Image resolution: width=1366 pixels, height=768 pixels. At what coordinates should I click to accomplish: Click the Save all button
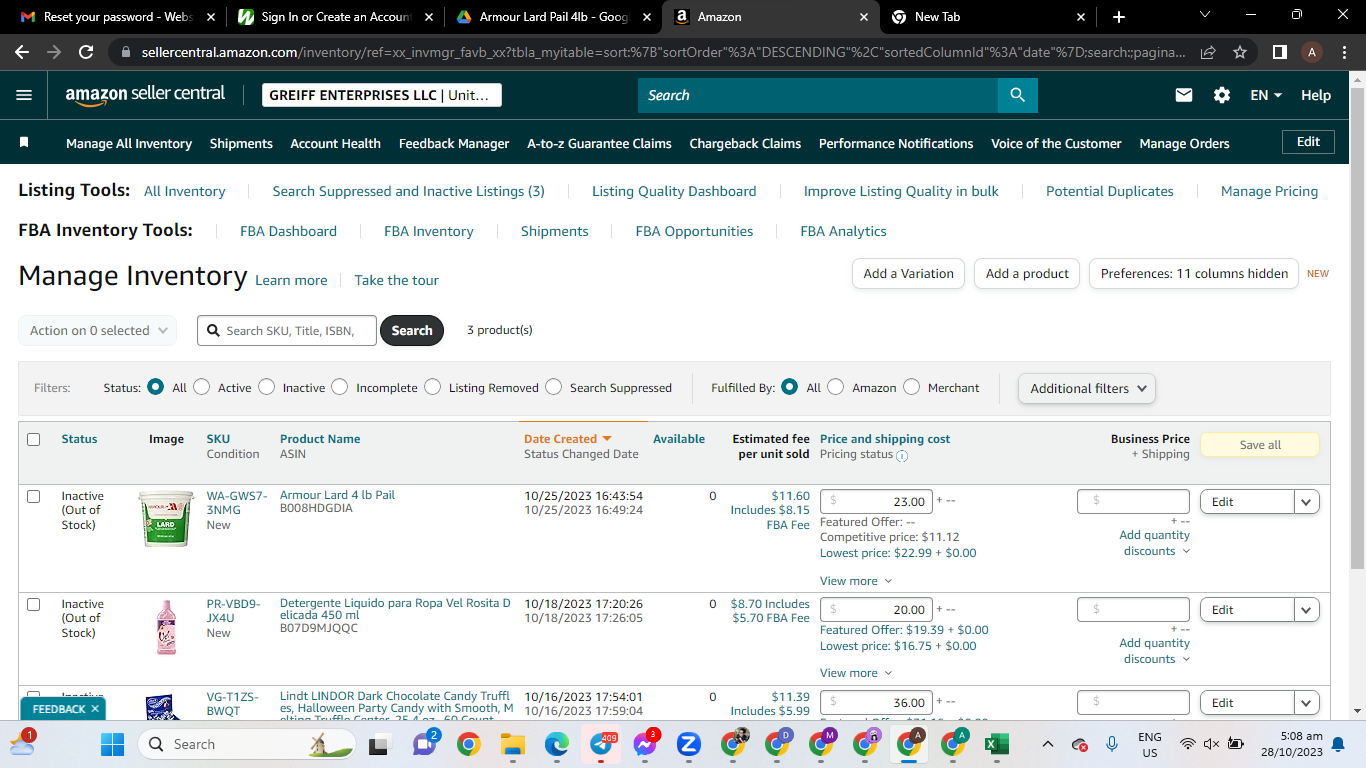coord(1259,445)
